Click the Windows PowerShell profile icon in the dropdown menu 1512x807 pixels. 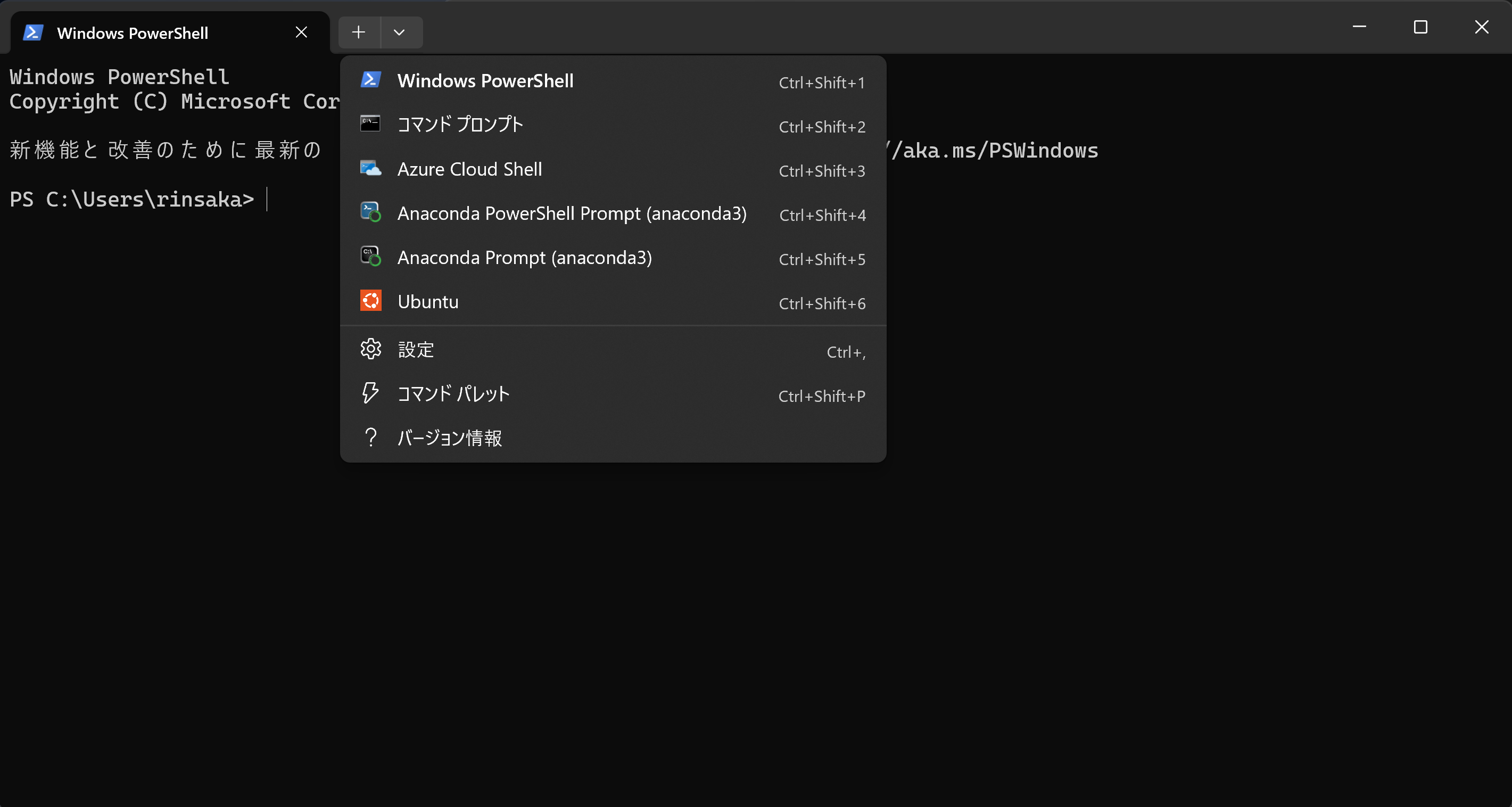(x=370, y=80)
